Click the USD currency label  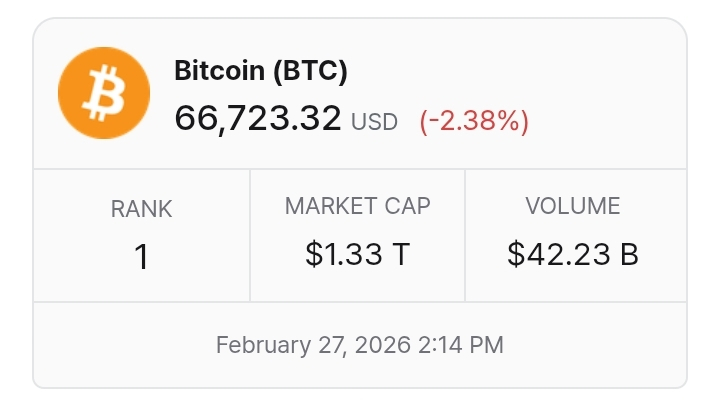click(x=374, y=122)
